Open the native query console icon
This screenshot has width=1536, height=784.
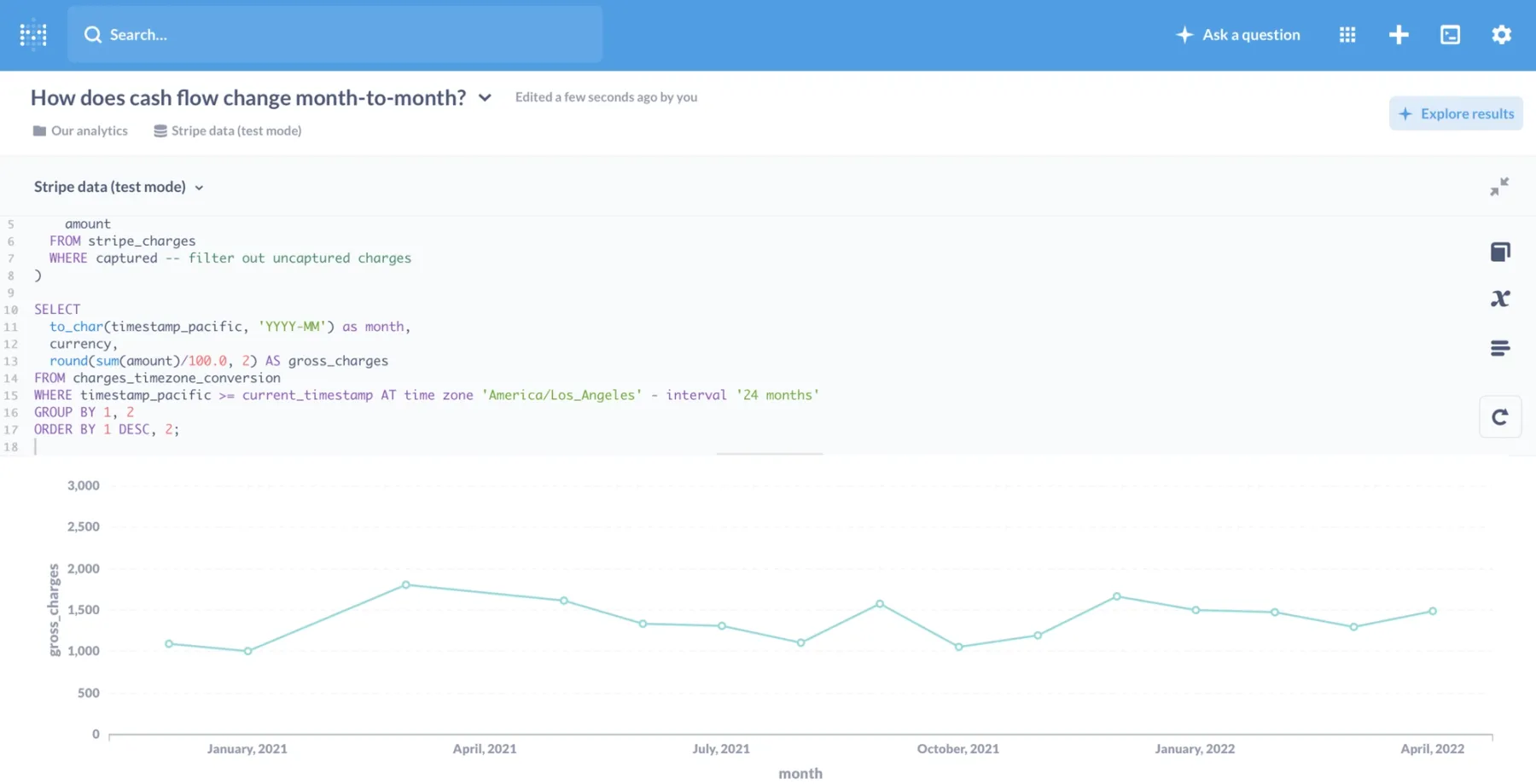(1450, 35)
